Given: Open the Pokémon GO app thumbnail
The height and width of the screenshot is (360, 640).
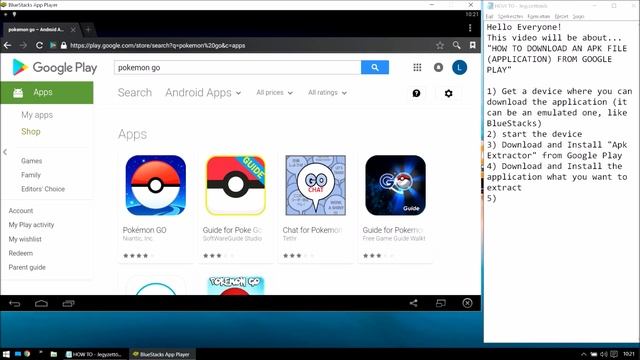Looking at the screenshot, I should tap(156, 185).
